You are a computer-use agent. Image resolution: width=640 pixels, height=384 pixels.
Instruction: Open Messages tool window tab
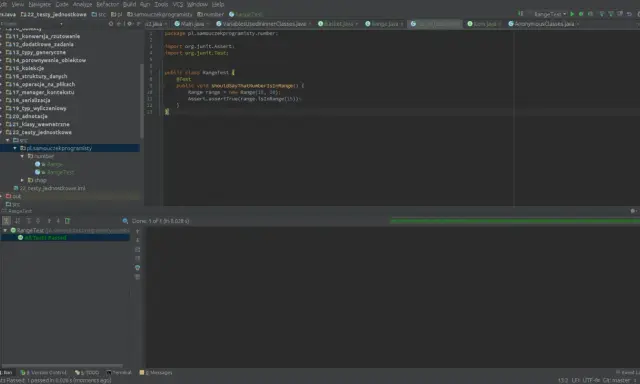coord(156,373)
